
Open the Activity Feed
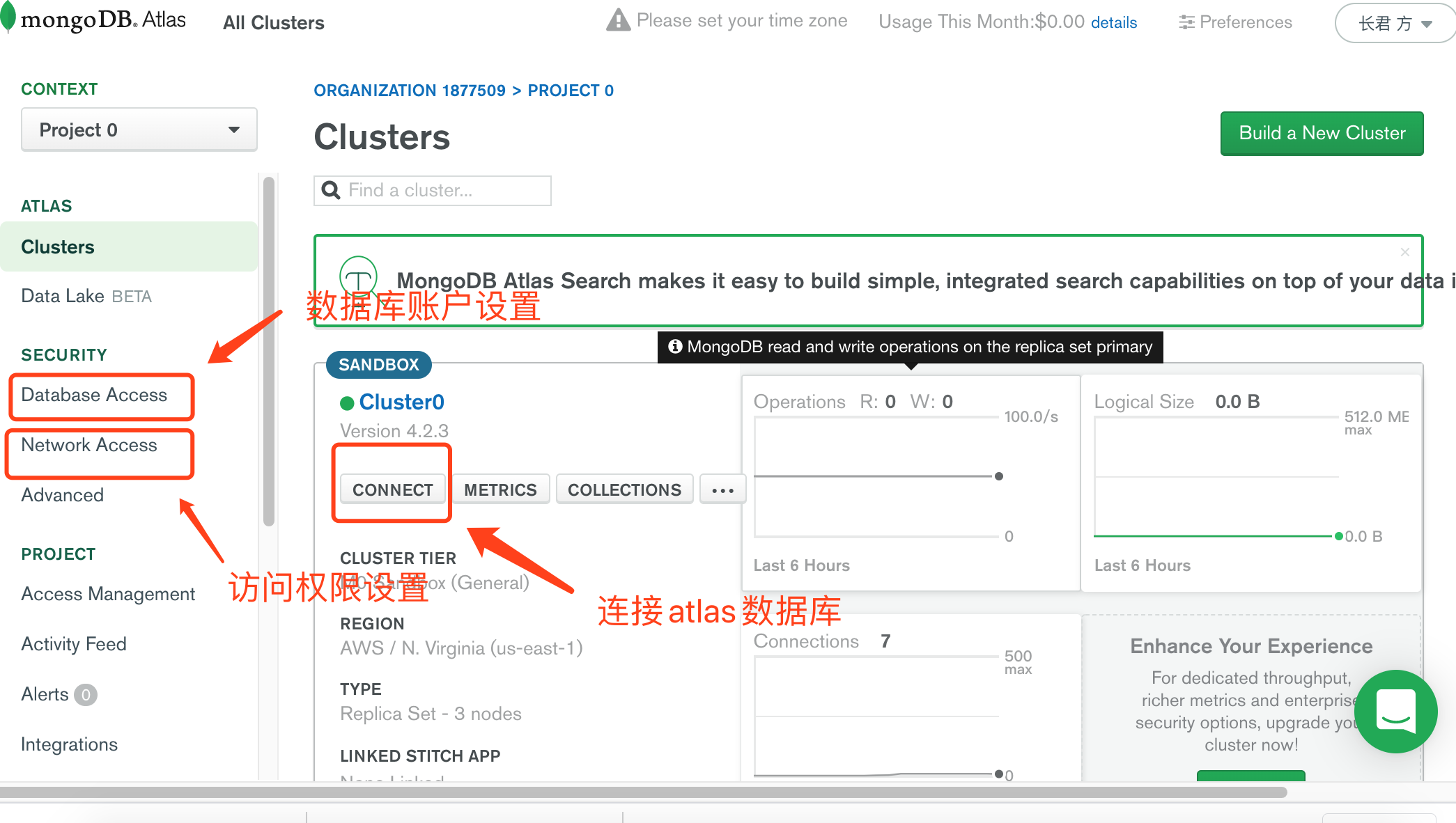click(x=74, y=644)
